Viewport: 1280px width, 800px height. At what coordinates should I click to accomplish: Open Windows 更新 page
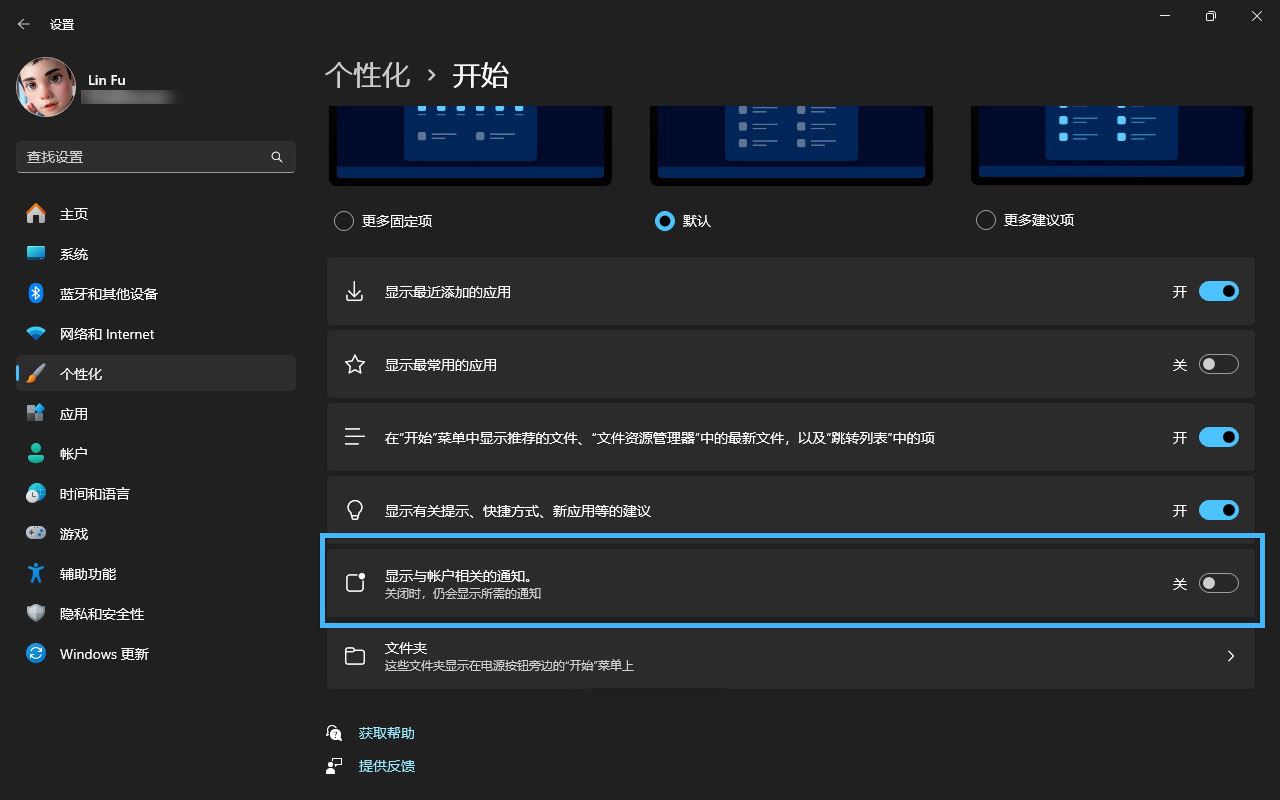pos(156,654)
